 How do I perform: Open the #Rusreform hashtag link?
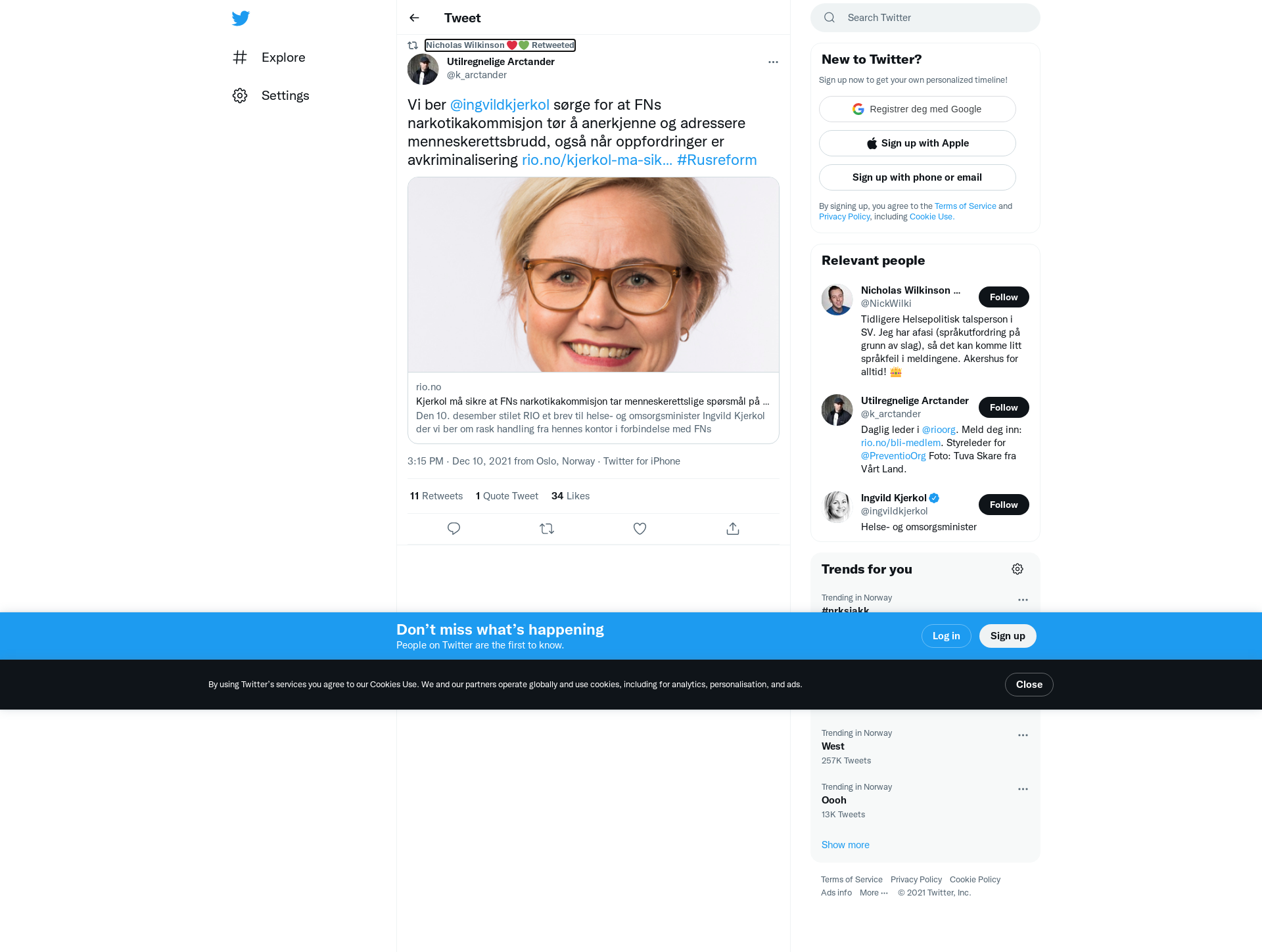point(716,160)
